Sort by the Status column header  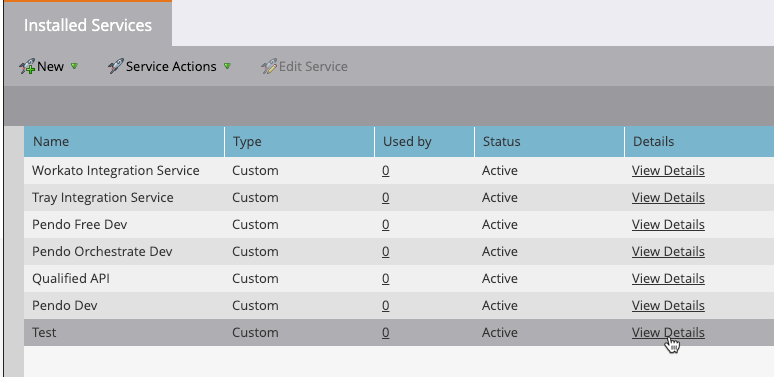549,142
